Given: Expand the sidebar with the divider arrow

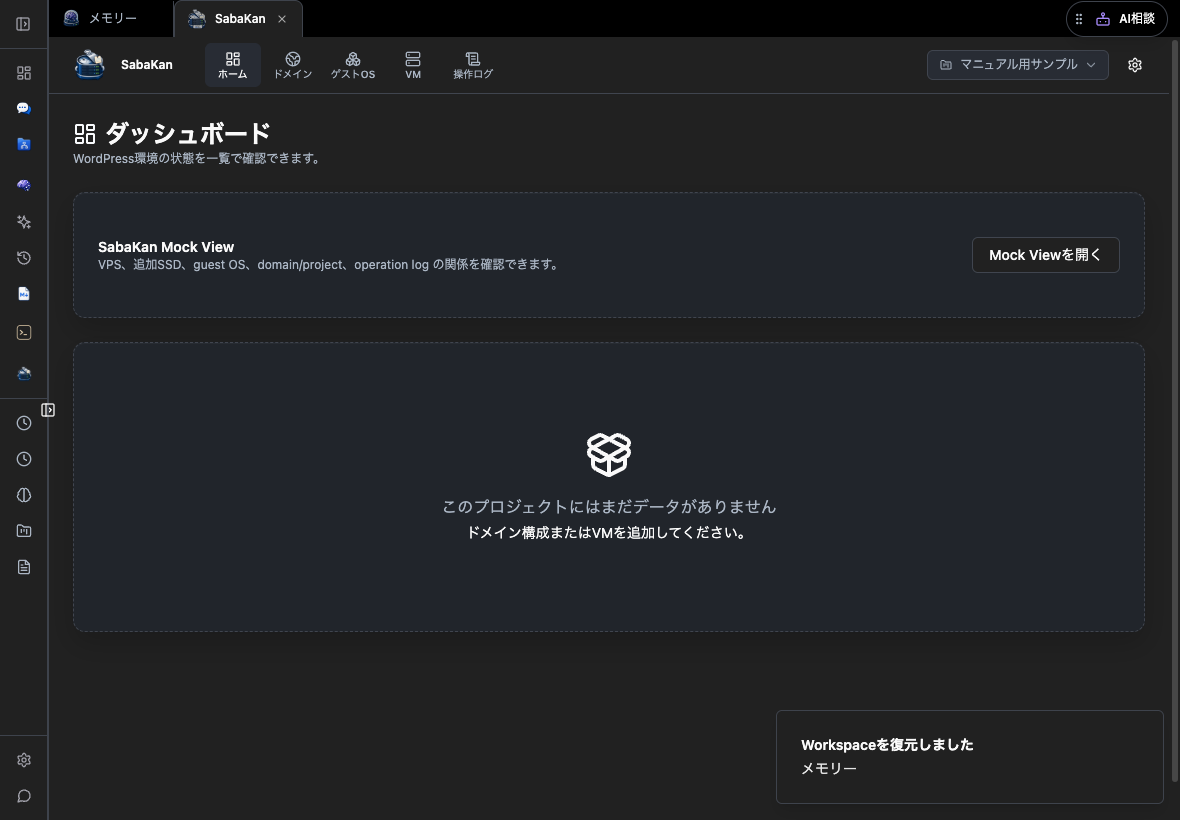Looking at the screenshot, I should point(47,410).
